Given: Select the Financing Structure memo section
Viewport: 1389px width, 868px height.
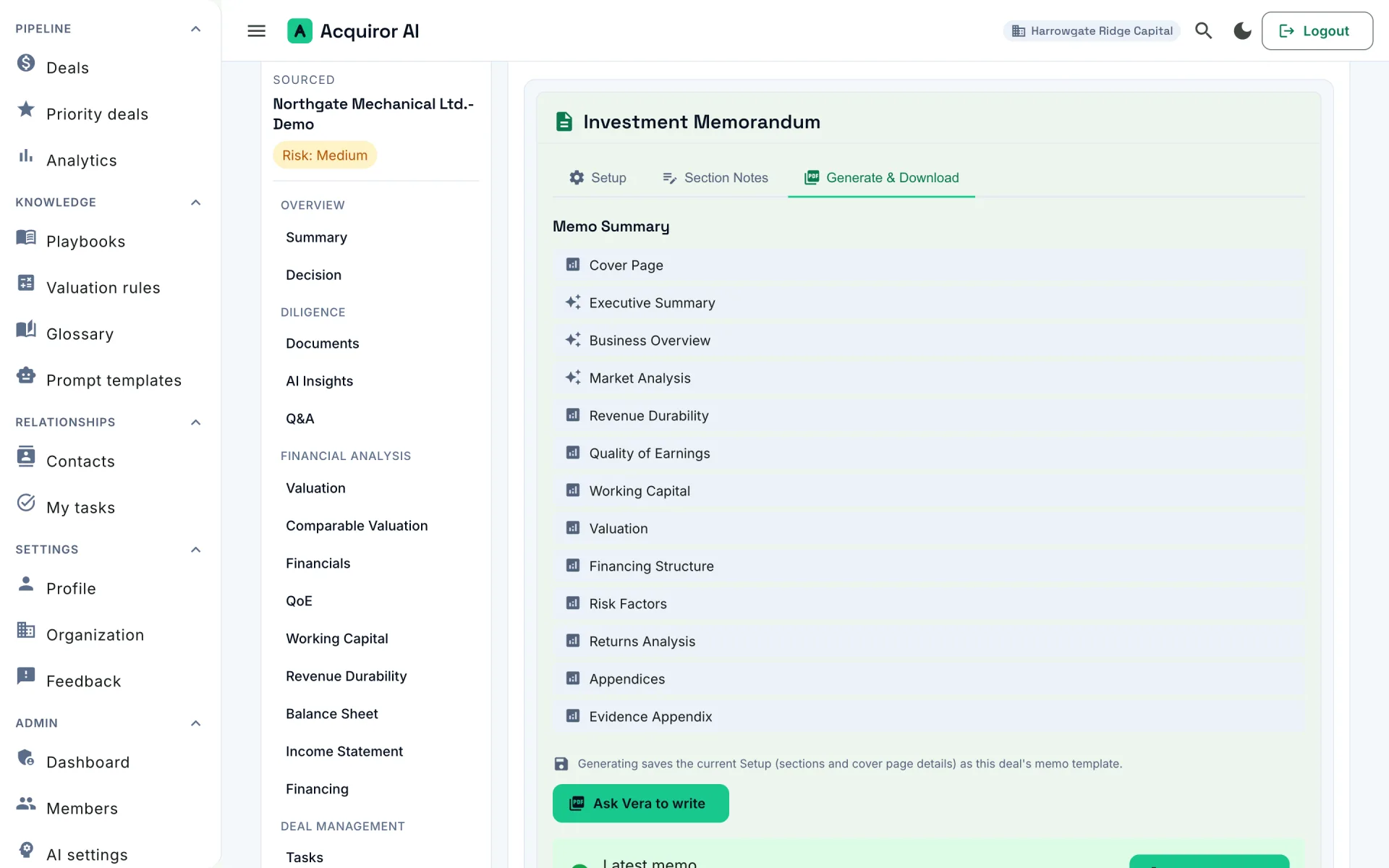Looking at the screenshot, I should pyautogui.click(x=929, y=566).
